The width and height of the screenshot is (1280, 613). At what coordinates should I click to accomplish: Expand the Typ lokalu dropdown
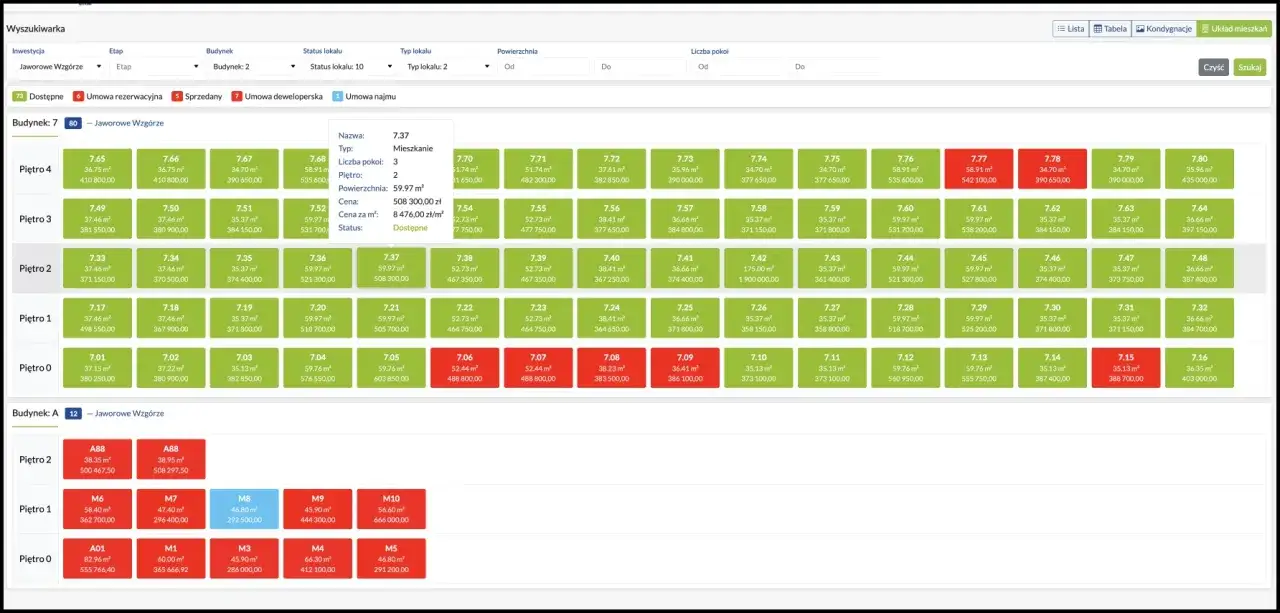click(x=447, y=67)
